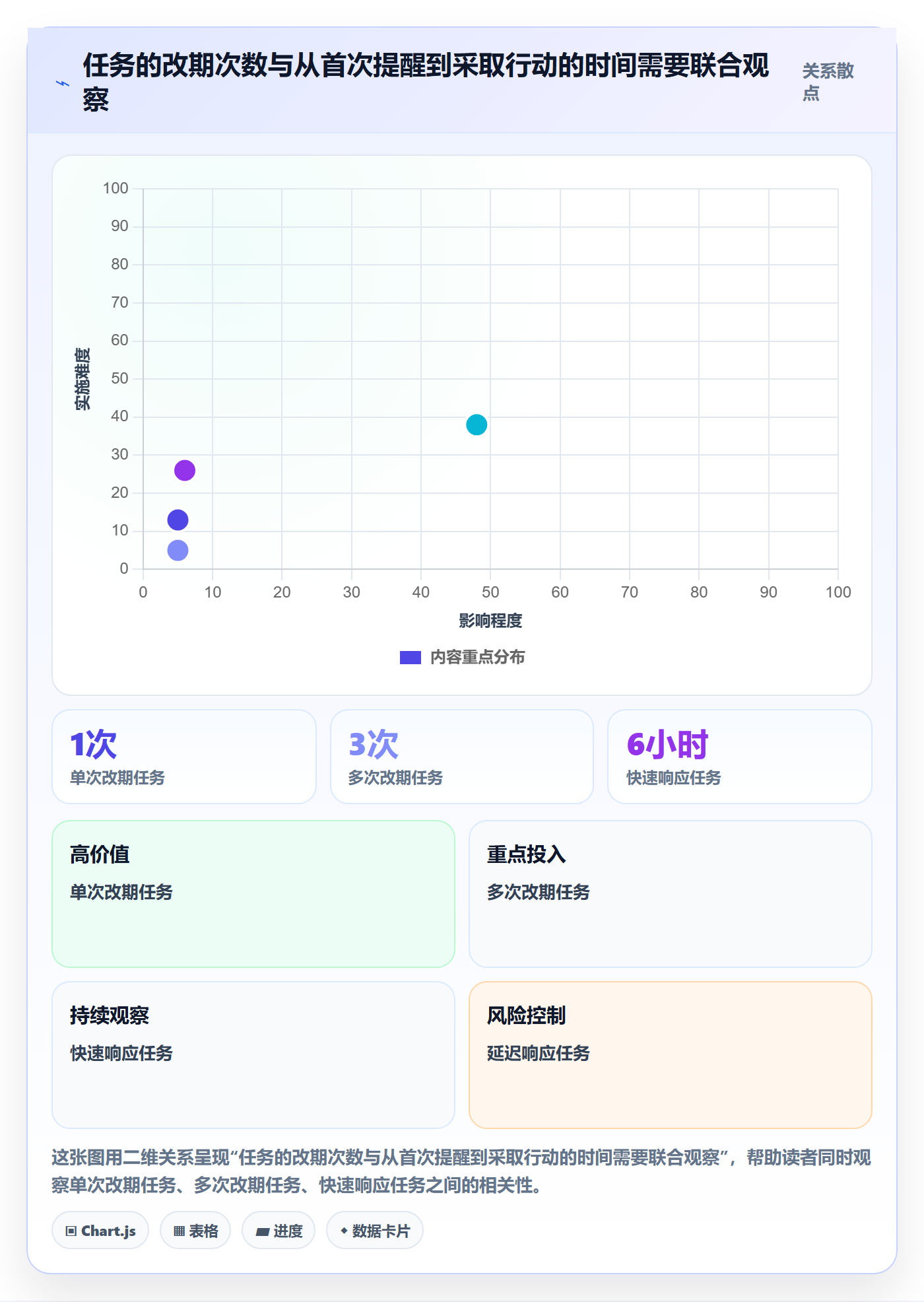The height and width of the screenshot is (1302, 924).
Task: Click the title starting with "任务的改期次数"
Action: click(426, 82)
